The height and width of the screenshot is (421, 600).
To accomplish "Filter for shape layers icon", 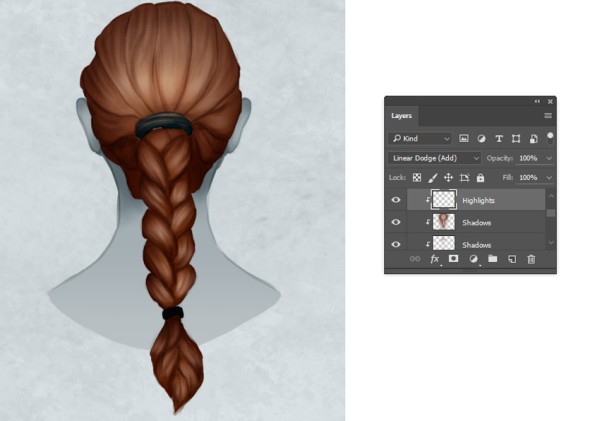I will tap(516, 139).
